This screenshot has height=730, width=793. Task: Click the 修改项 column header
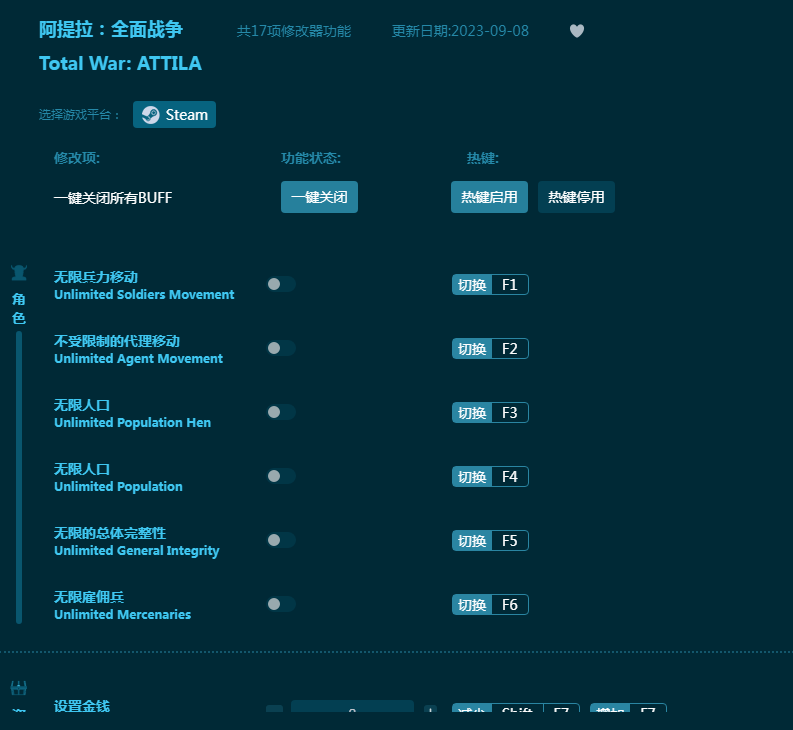[x=77, y=158]
